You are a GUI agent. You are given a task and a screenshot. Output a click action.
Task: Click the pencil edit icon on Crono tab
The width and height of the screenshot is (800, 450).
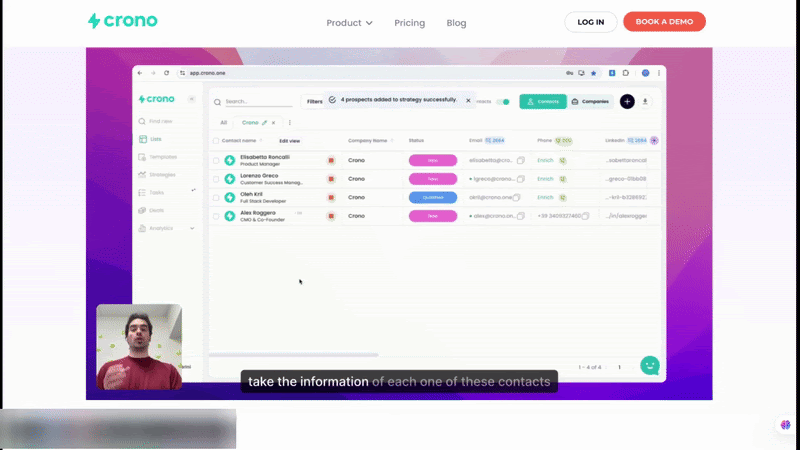coord(264,122)
